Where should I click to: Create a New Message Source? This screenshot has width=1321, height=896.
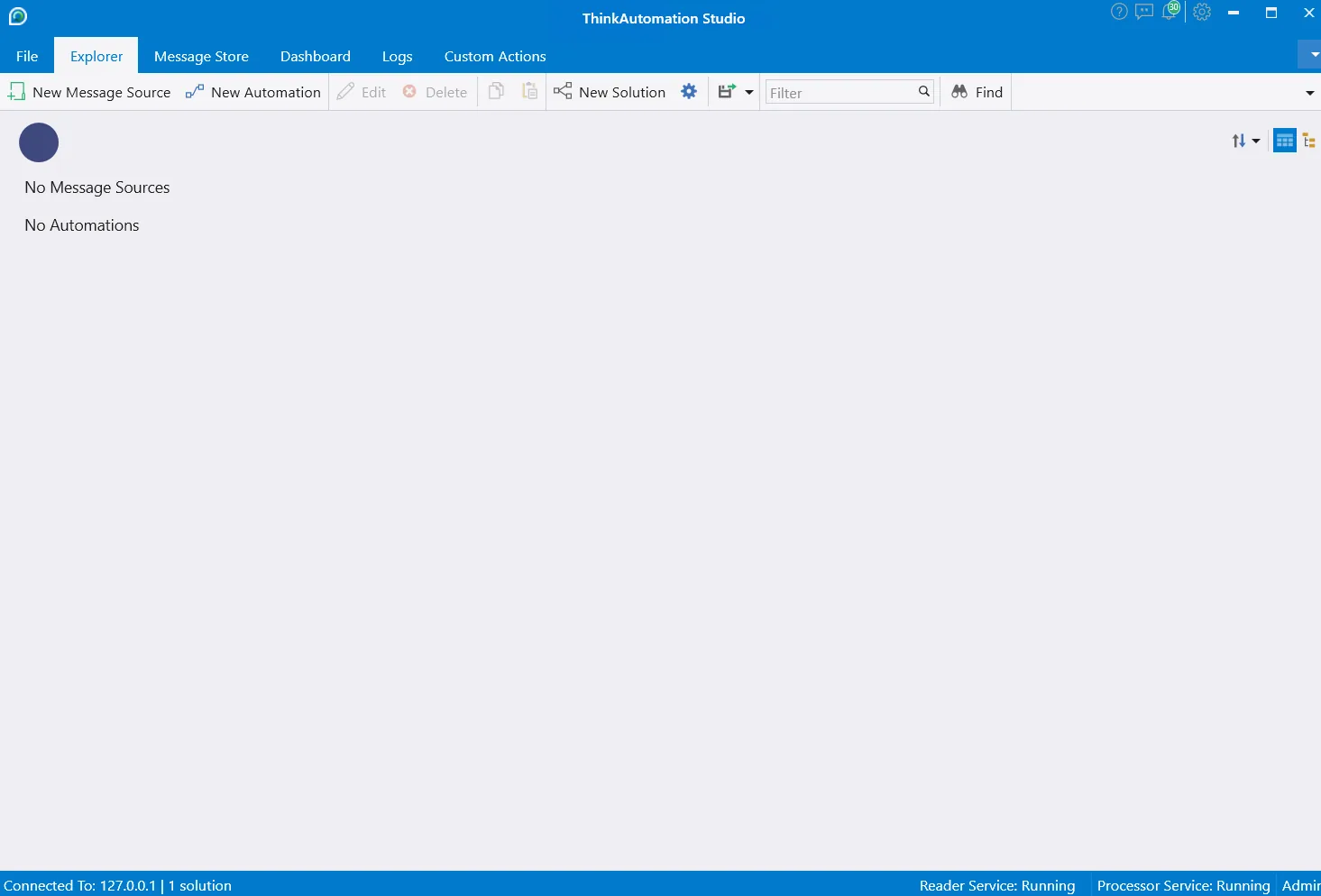point(89,92)
